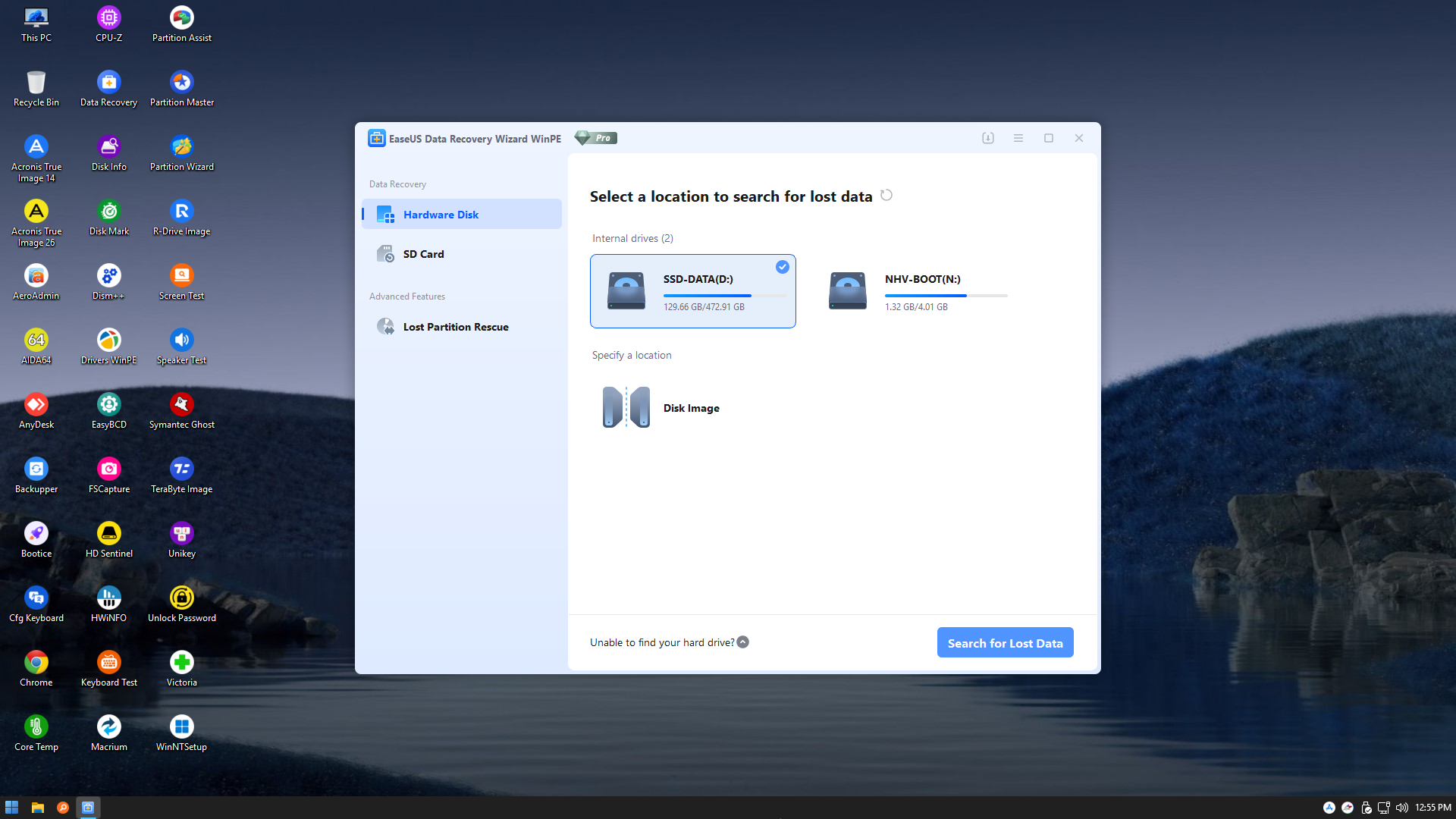The width and height of the screenshot is (1456, 819).
Task: Select Unlock Password icon
Action: click(182, 605)
